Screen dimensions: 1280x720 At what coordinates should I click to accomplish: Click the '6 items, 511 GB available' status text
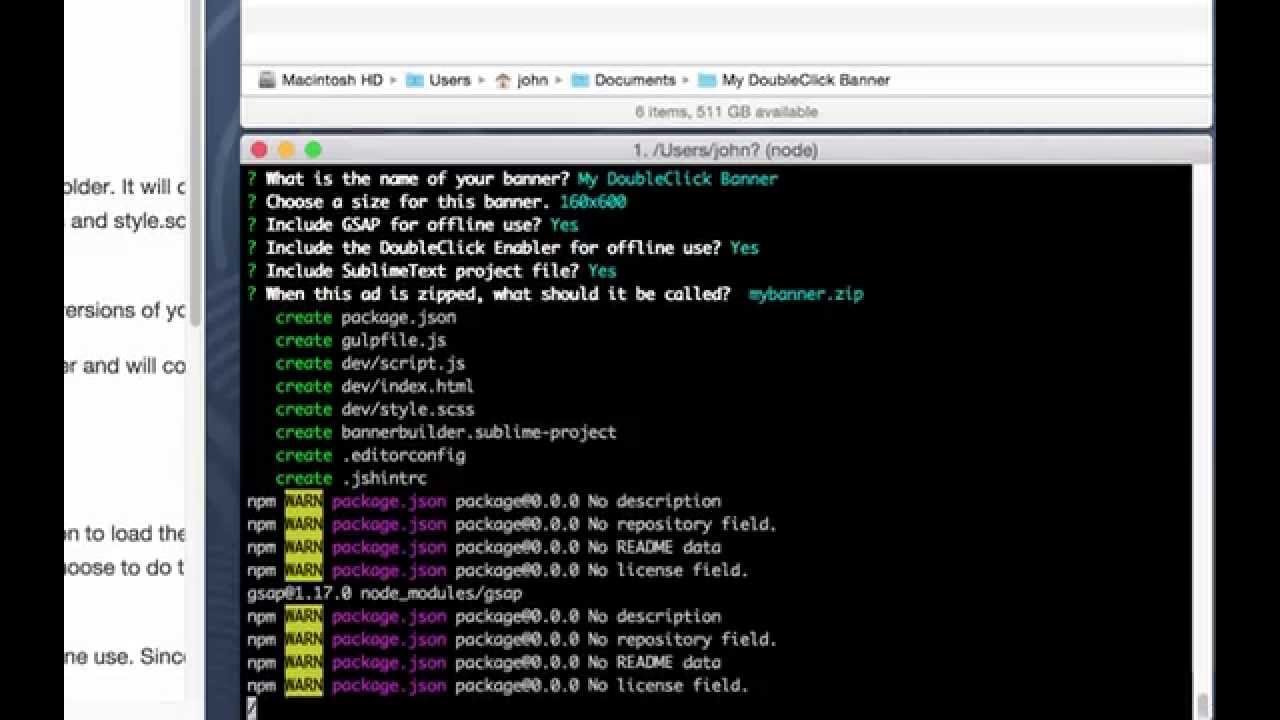726,112
